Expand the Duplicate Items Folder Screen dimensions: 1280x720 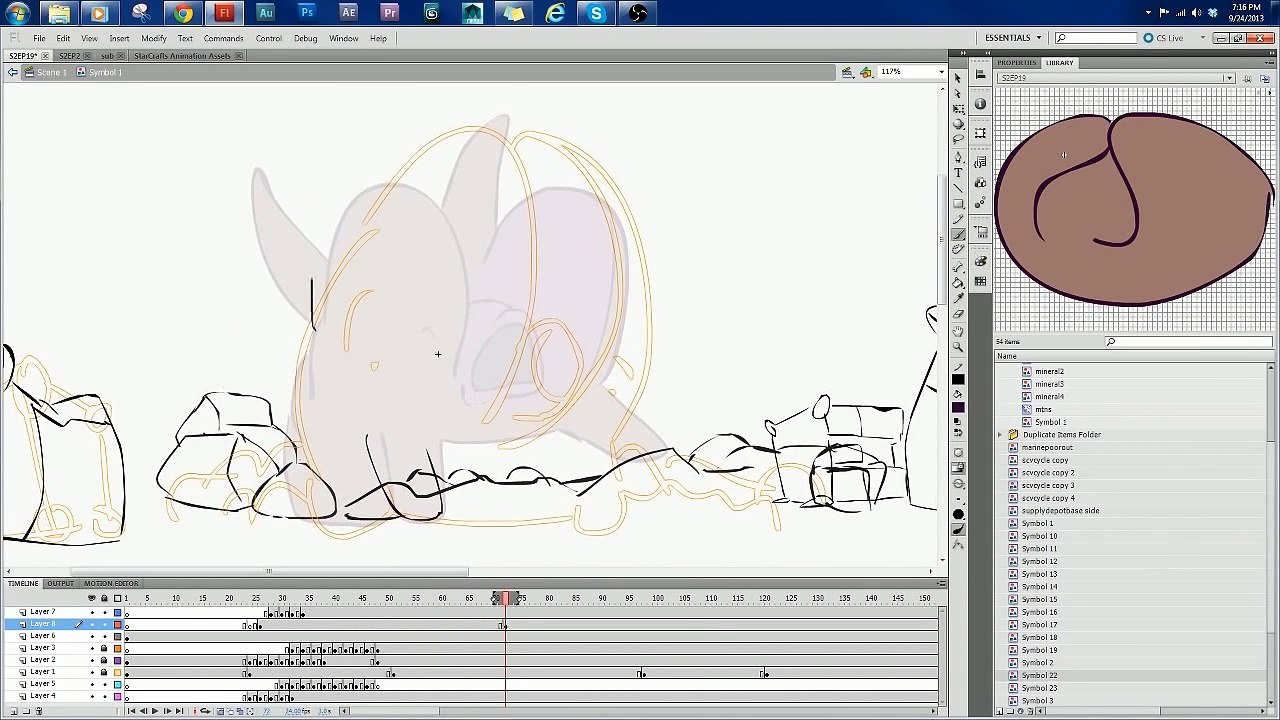[x=1001, y=435]
